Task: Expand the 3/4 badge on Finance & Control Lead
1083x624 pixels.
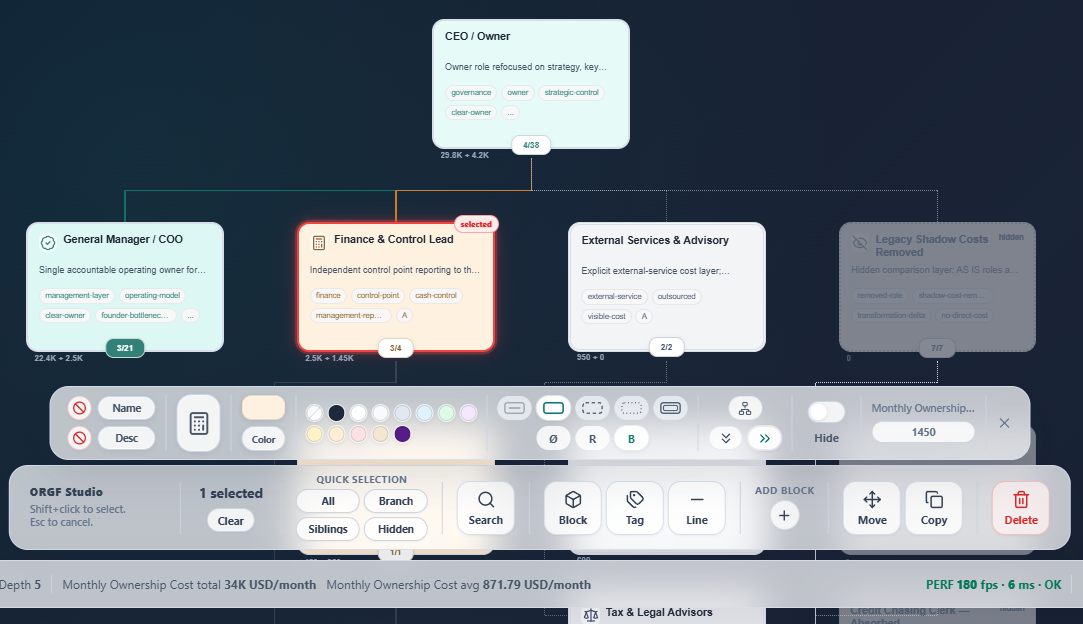Action: coord(396,348)
